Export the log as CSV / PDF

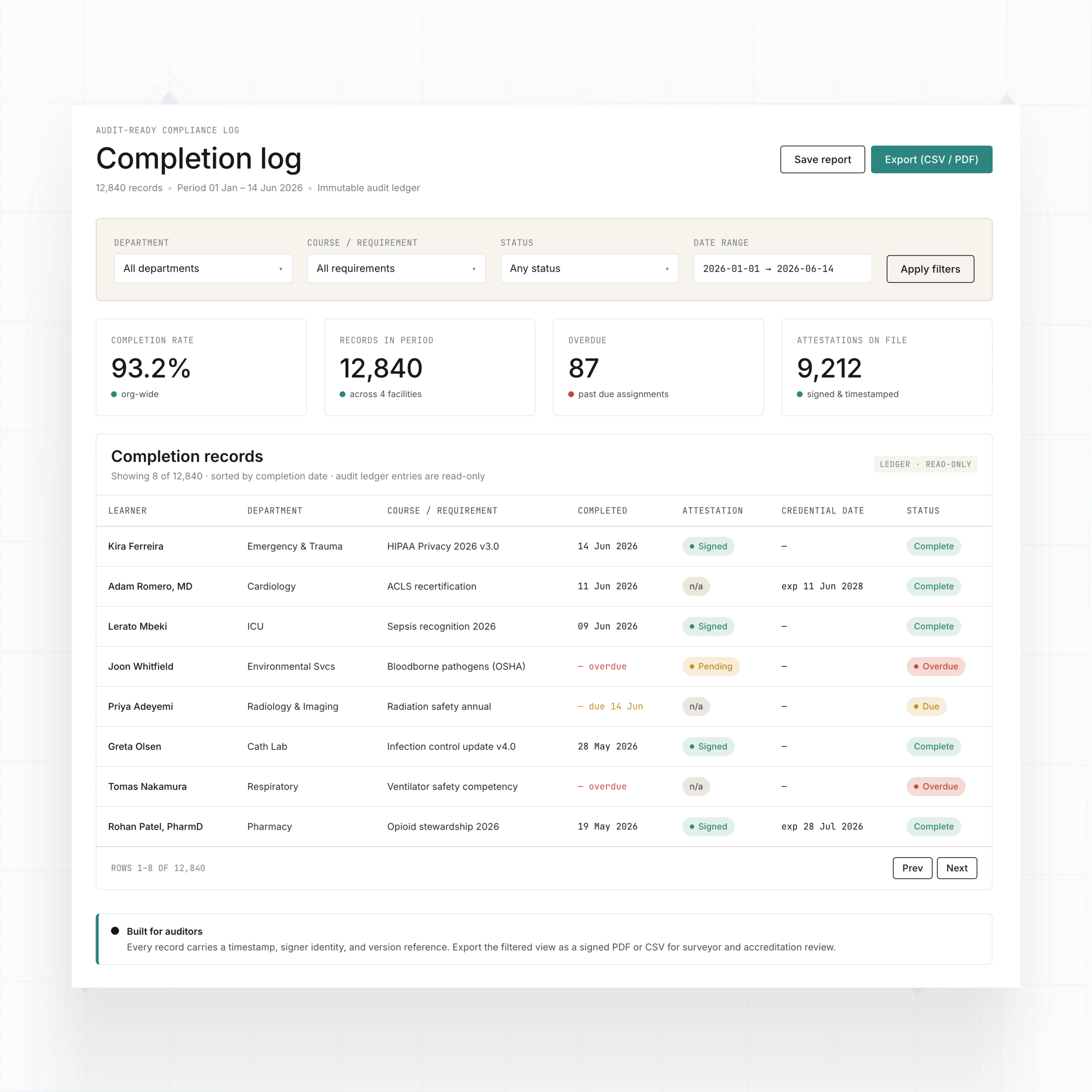(931, 159)
